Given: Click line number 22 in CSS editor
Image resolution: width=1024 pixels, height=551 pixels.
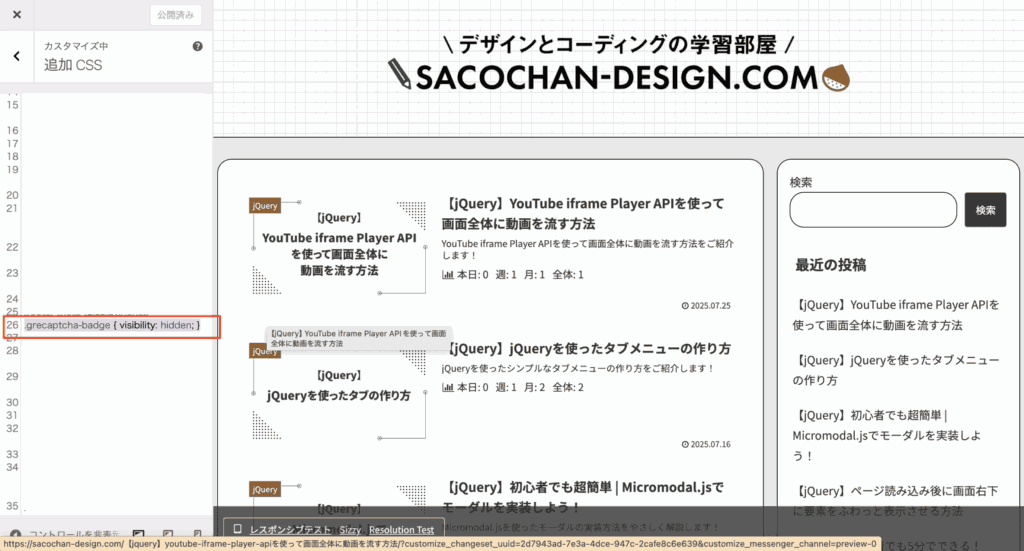Looking at the screenshot, I should (12, 247).
